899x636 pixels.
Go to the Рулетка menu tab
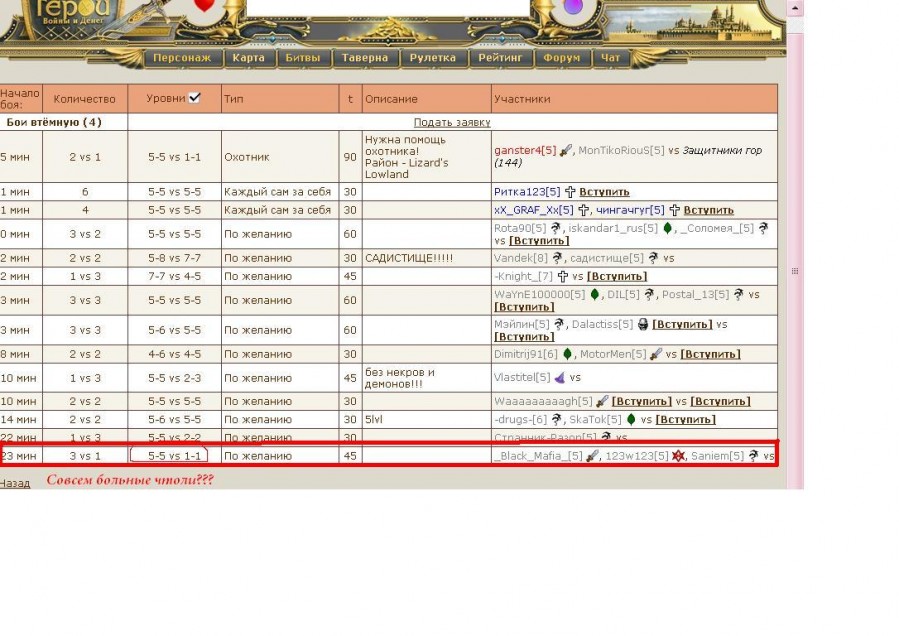click(433, 58)
